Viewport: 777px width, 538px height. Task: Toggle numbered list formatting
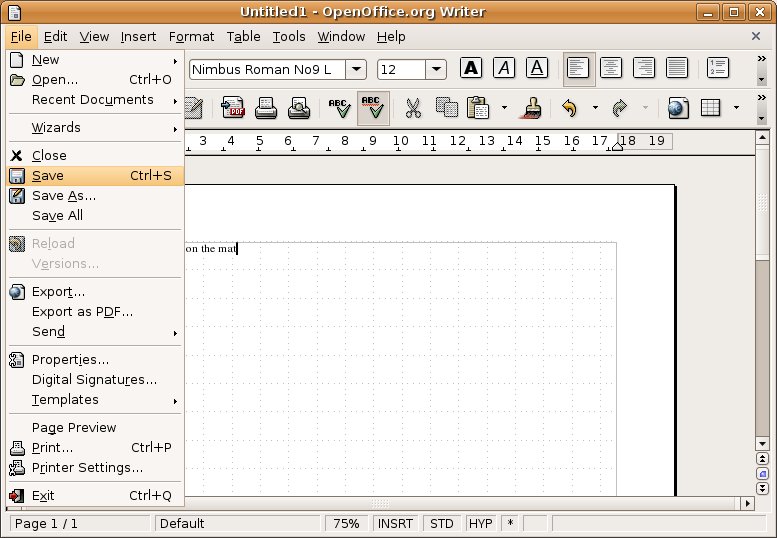[x=718, y=68]
